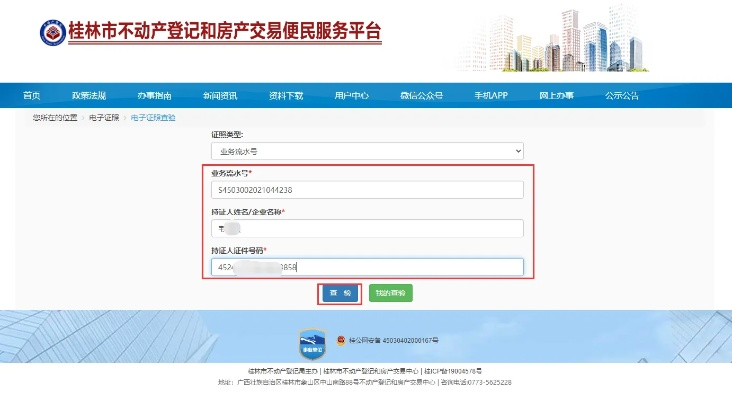Screen dimensions: 732x400
Task: Focus the 持证人姓名/企业名称 input field
Action: (367, 228)
